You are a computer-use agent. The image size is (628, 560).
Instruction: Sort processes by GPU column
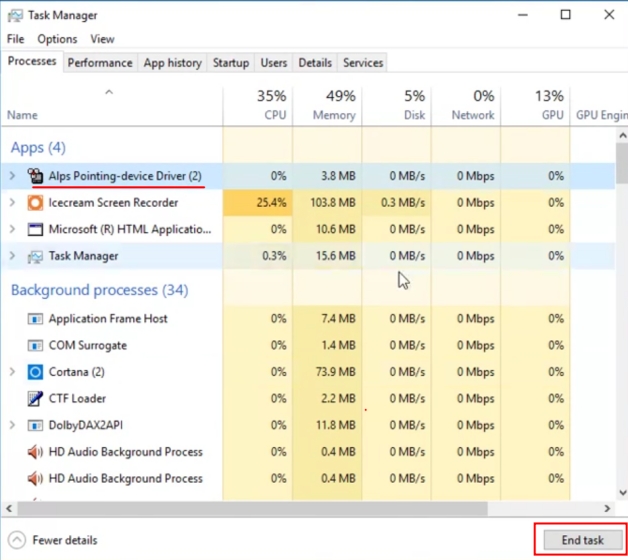pos(535,106)
